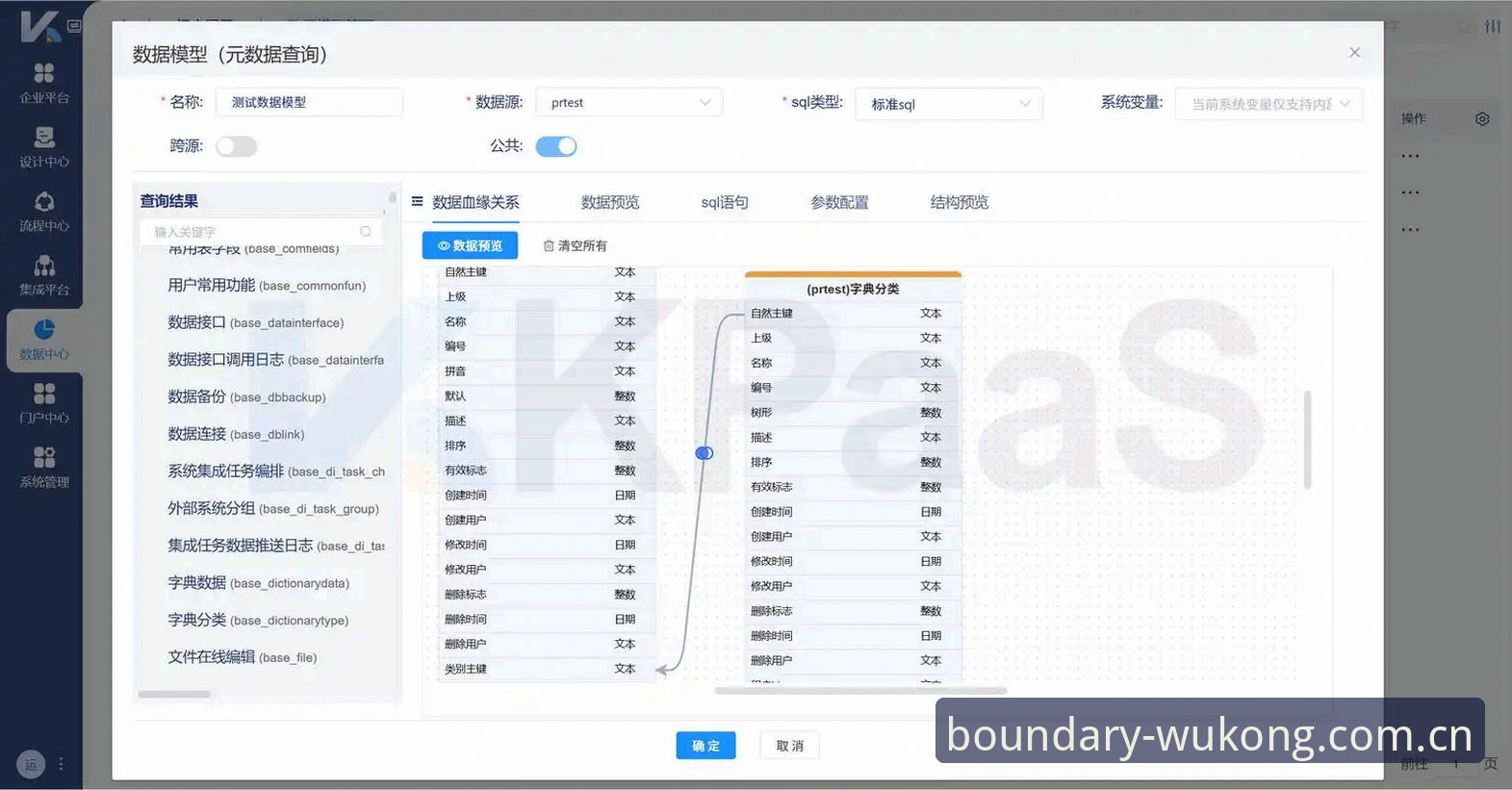Select 数据接口调用日志 in the list
Viewport: 1512px width, 790px height.
point(275,359)
